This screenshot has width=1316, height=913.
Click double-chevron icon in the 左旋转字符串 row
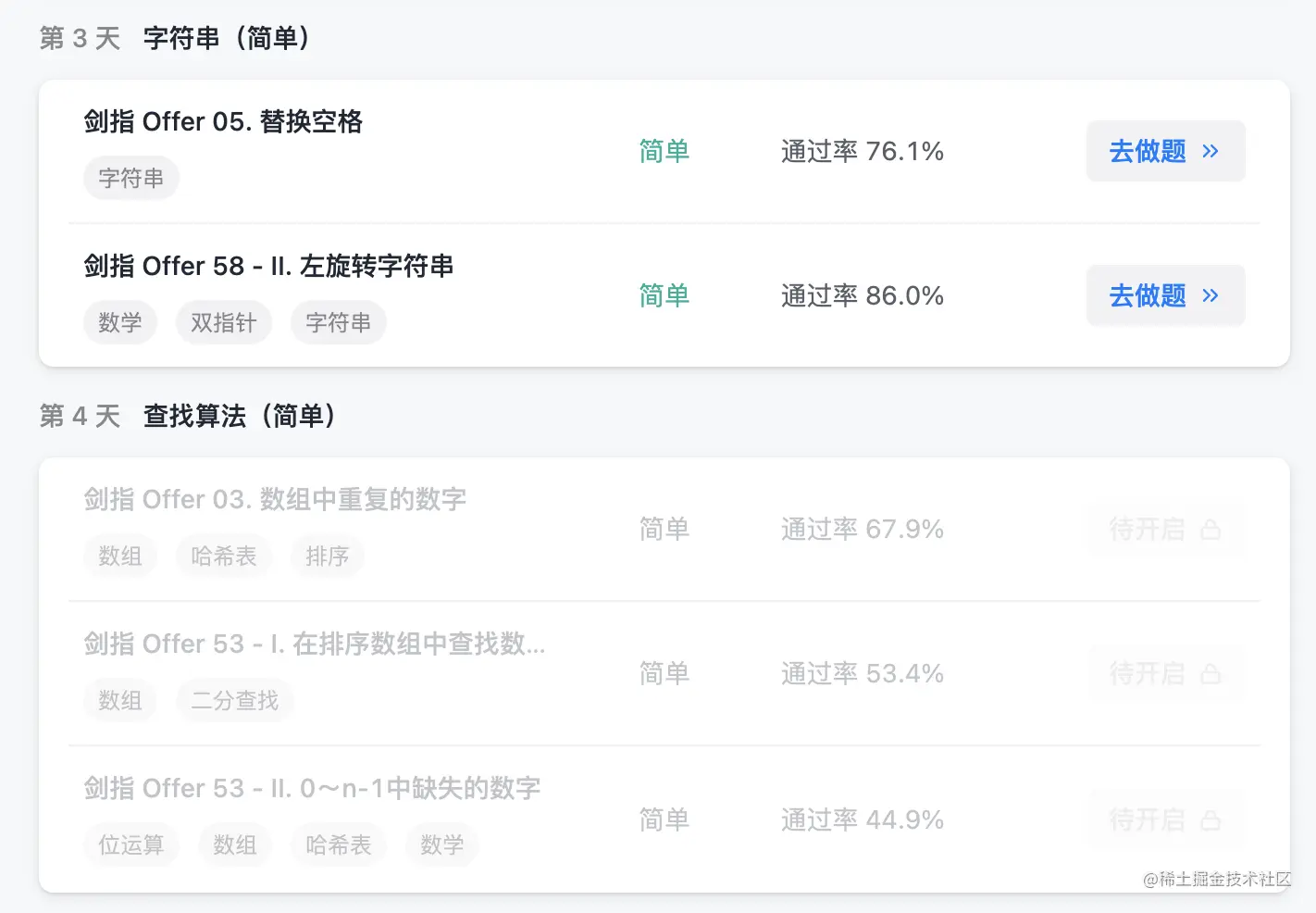click(1210, 295)
